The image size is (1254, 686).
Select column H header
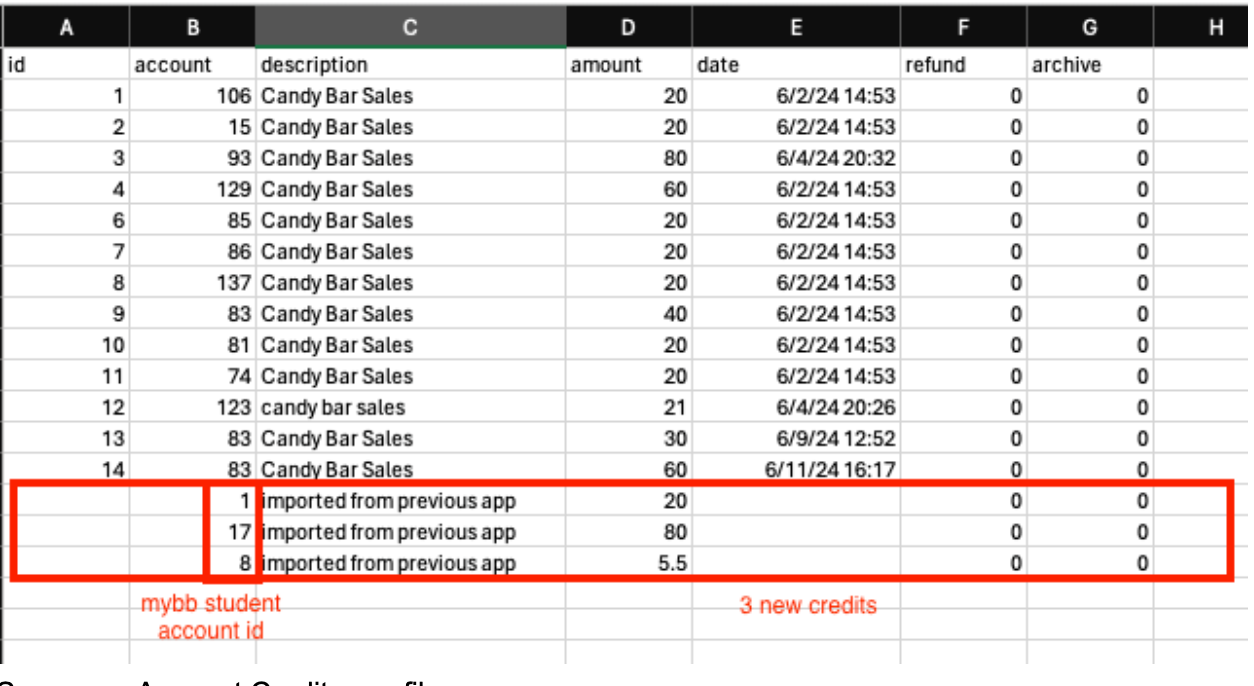coord(1202,27)
